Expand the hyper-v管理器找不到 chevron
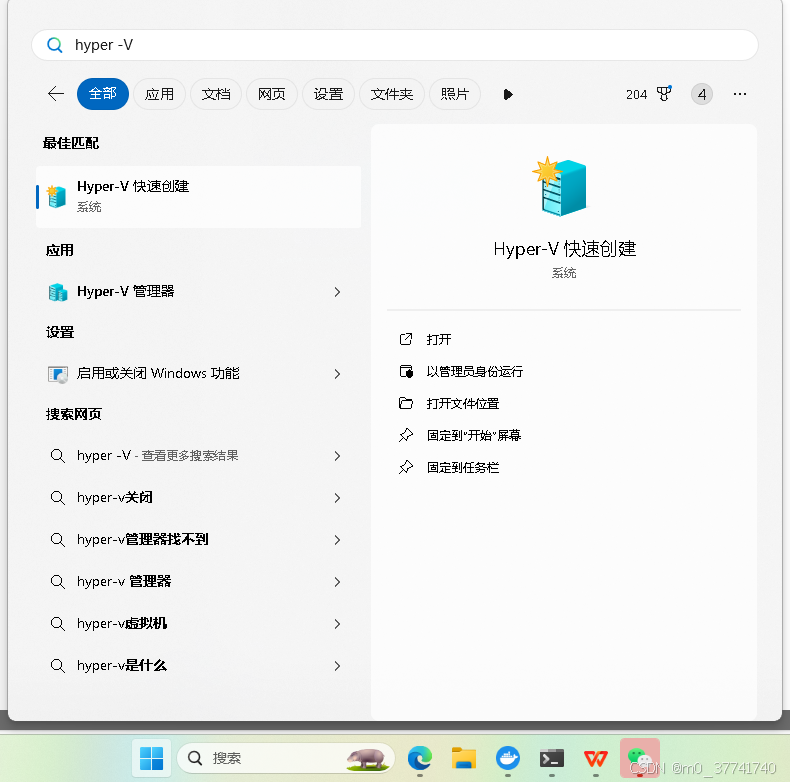This screenshot has height=782, width=790. (337, 540)
